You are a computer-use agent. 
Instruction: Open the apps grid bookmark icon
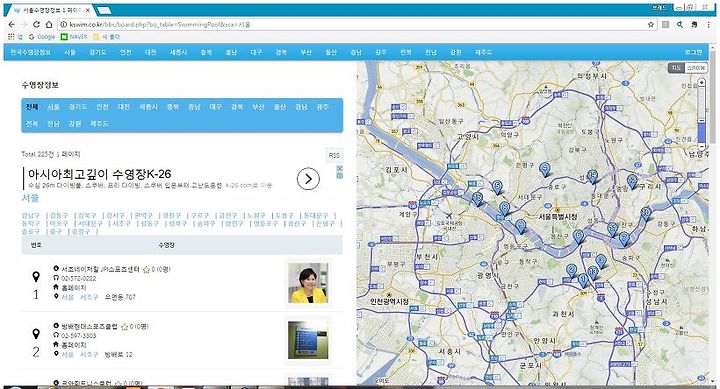tap(11, 36)
